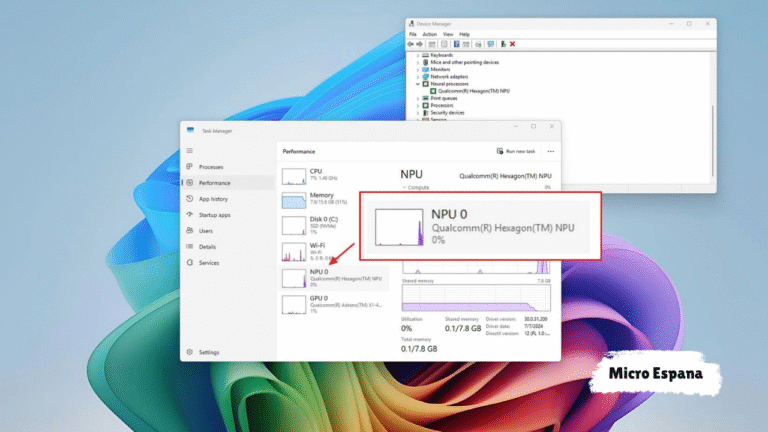
Task: Click the red X uninstall device icon
Action: tap(513, 44)
